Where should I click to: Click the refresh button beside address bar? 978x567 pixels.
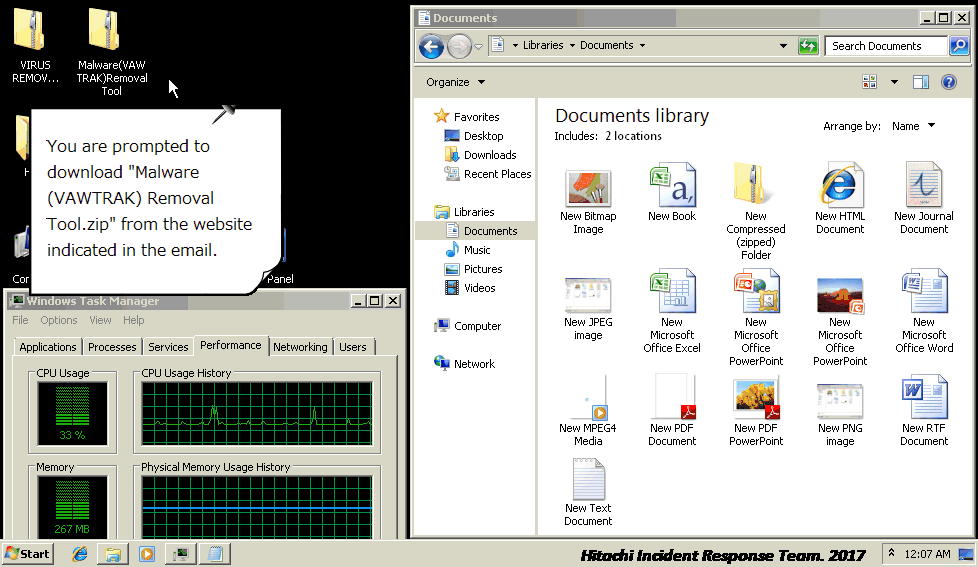[x=808, y=46]
